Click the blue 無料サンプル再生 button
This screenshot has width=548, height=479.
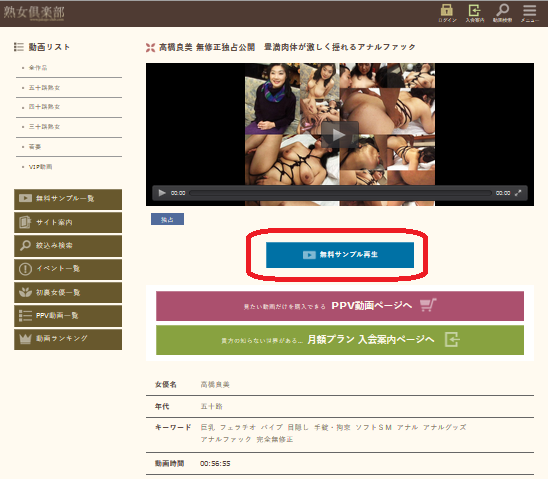[340, 255]
